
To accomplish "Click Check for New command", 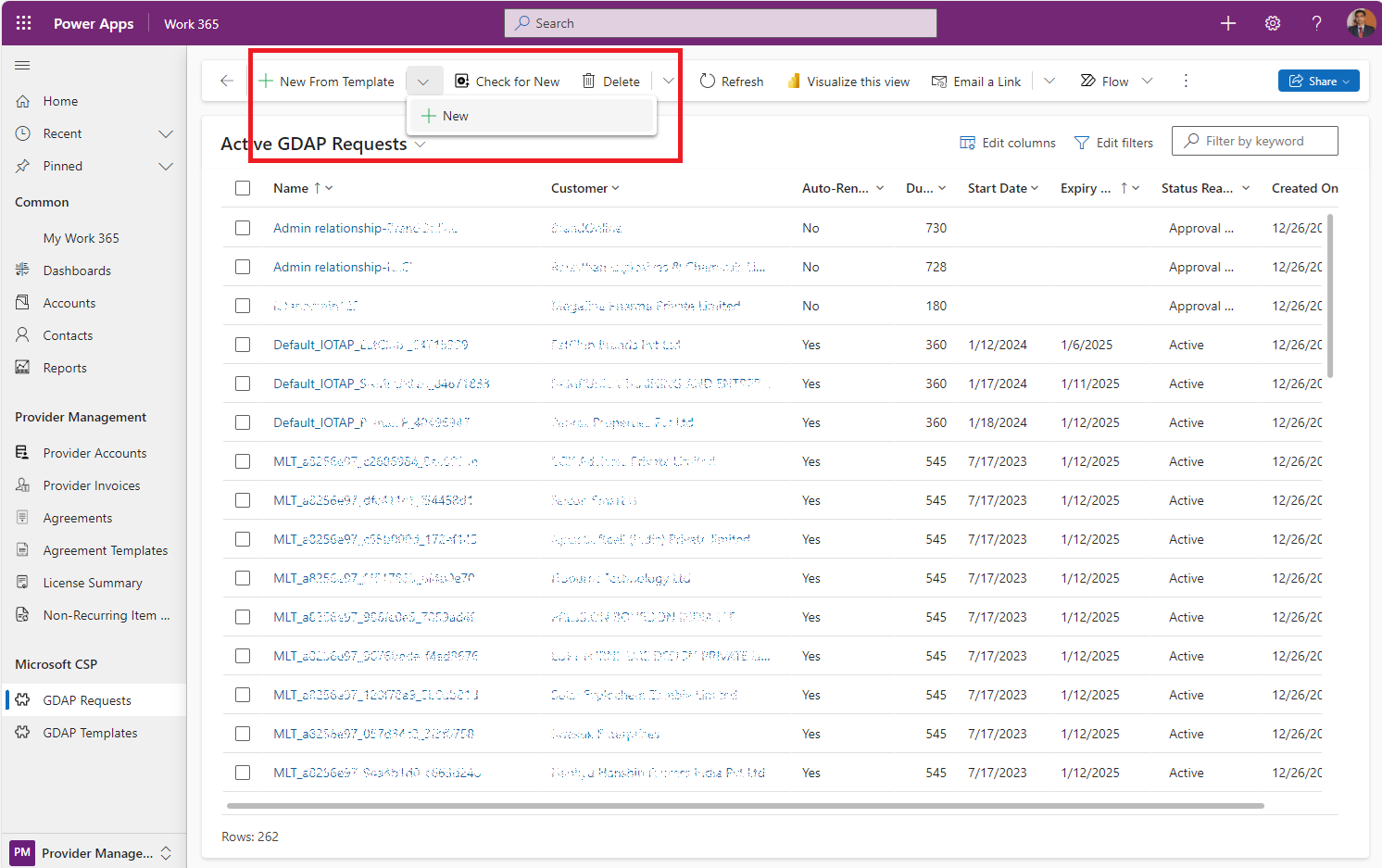I will (x=507, y=82).
